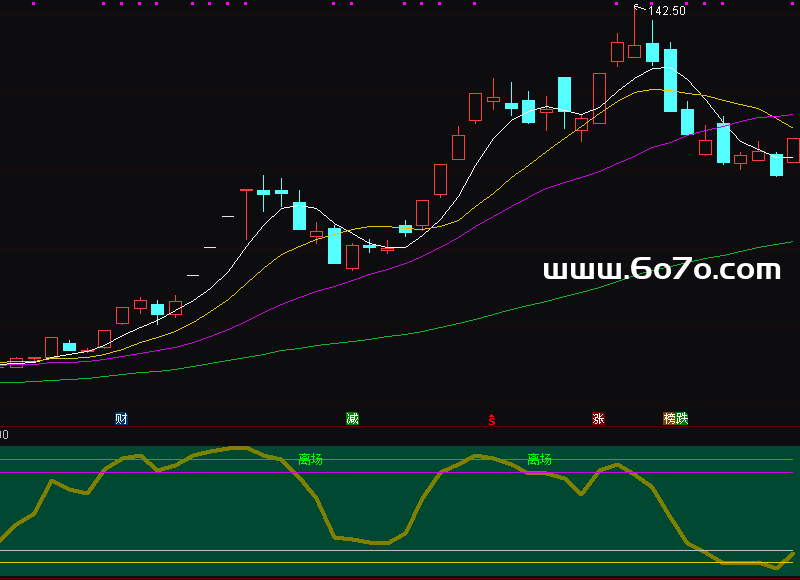
Task: Click the green 跌 marker icon
Action: [x=683, y=418]
